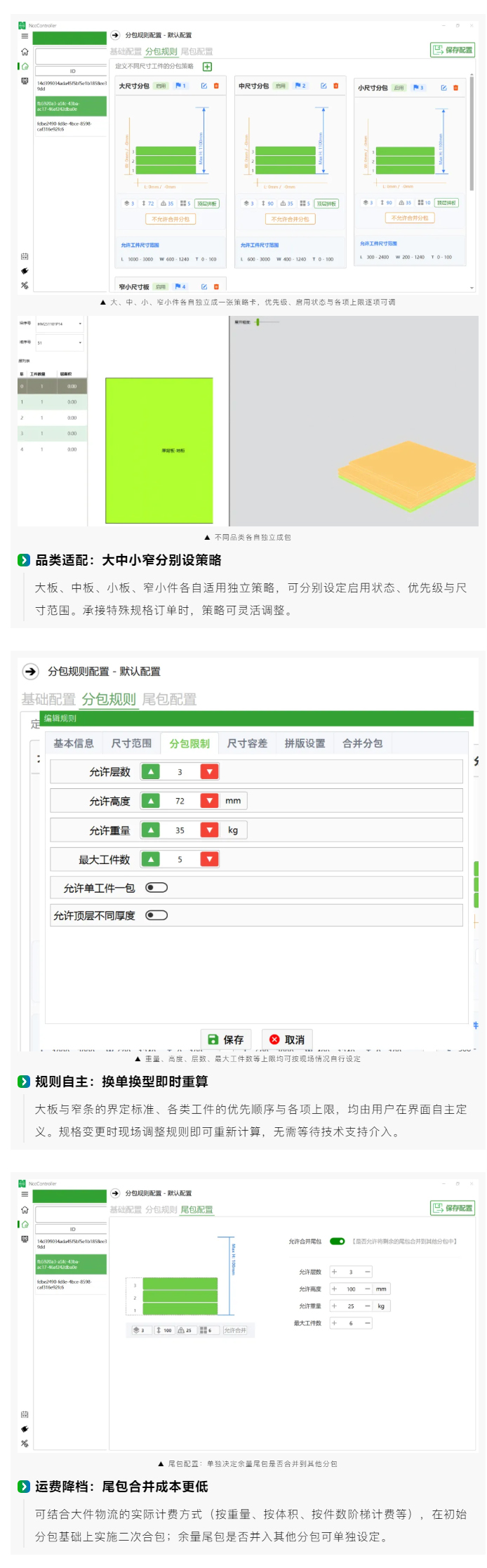487x1568 pixels.
Task: Open 尾包配置 tab in size-cards window
Action: tap(196, 51)
